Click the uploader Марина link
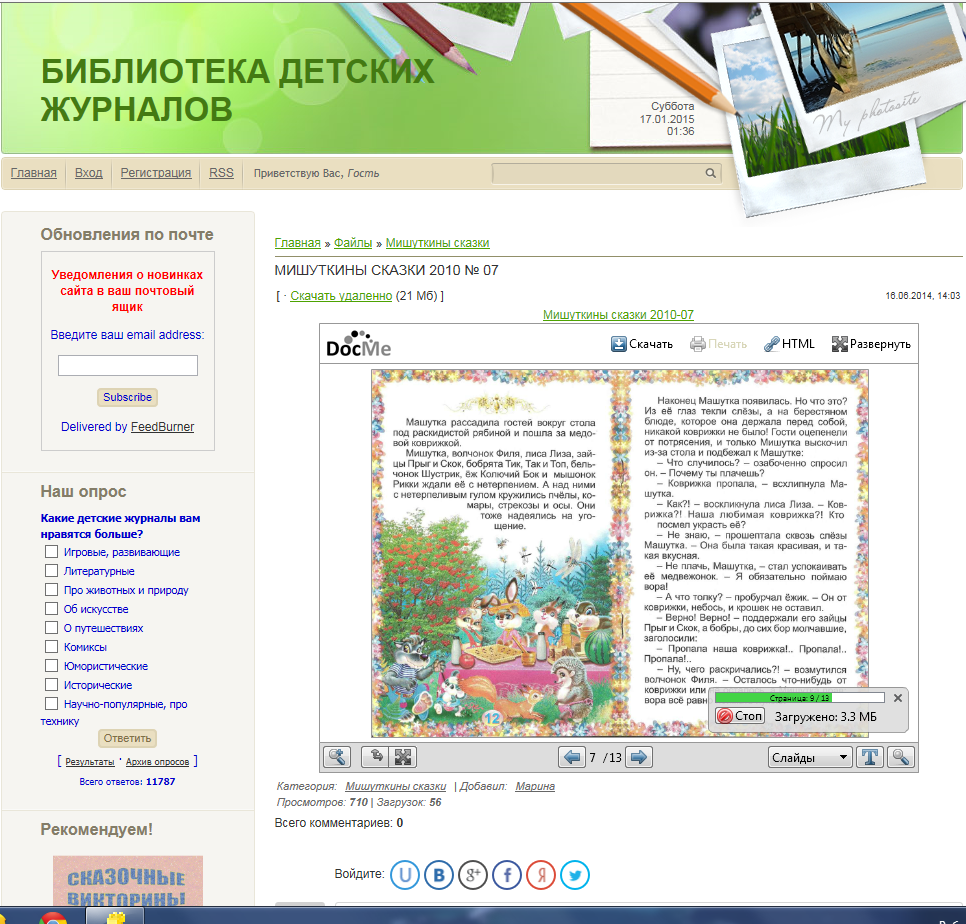Image resolution: width=966 pixels, height=924 pixels. pos(535,786)
